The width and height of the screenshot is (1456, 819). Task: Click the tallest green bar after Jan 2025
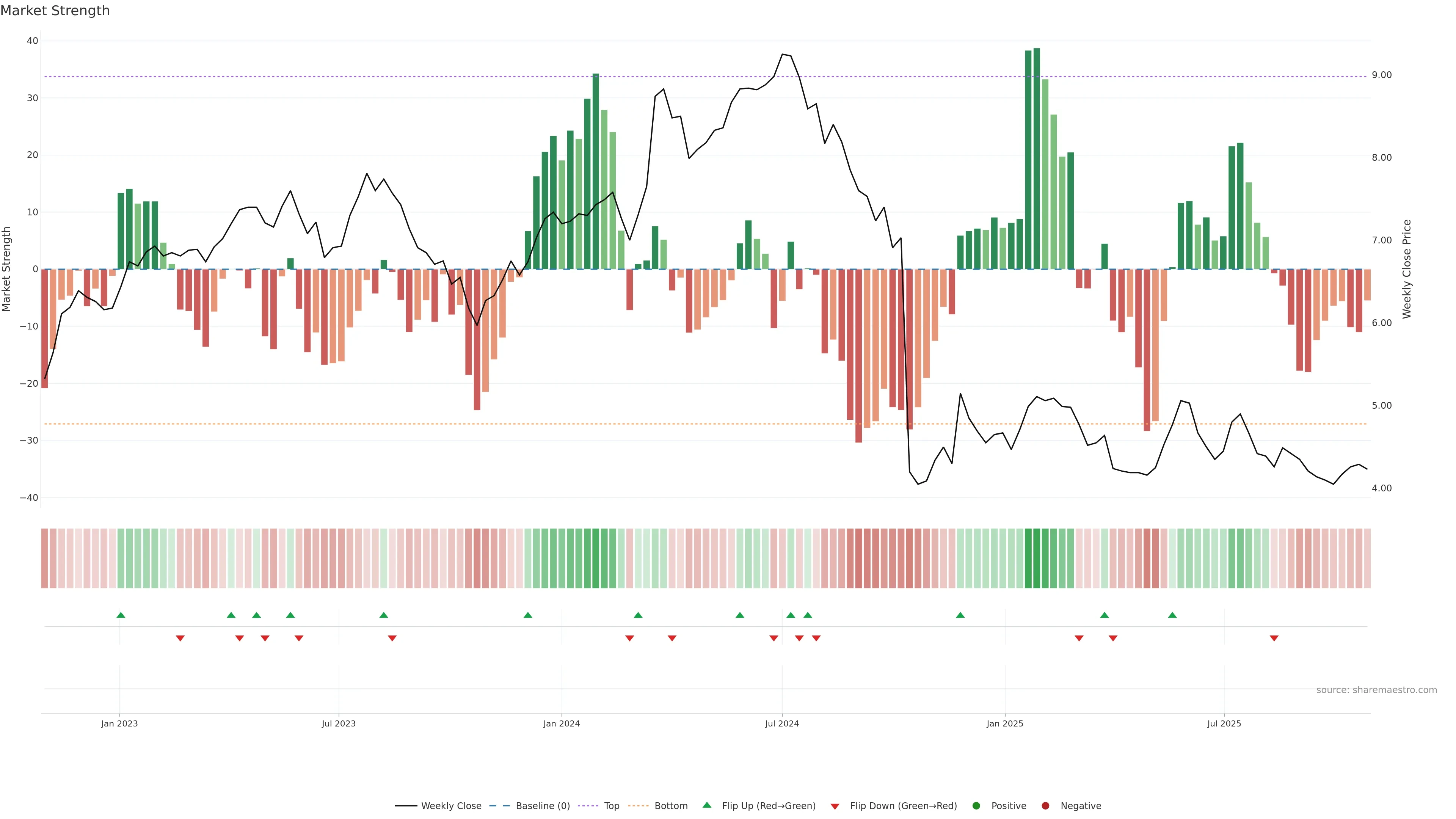coord(1037,158)
